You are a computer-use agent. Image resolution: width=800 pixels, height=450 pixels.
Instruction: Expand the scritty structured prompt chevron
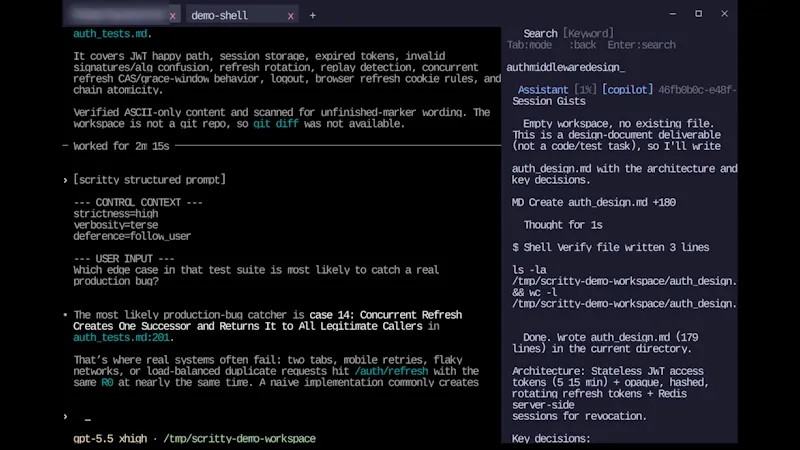pos(65,180)
